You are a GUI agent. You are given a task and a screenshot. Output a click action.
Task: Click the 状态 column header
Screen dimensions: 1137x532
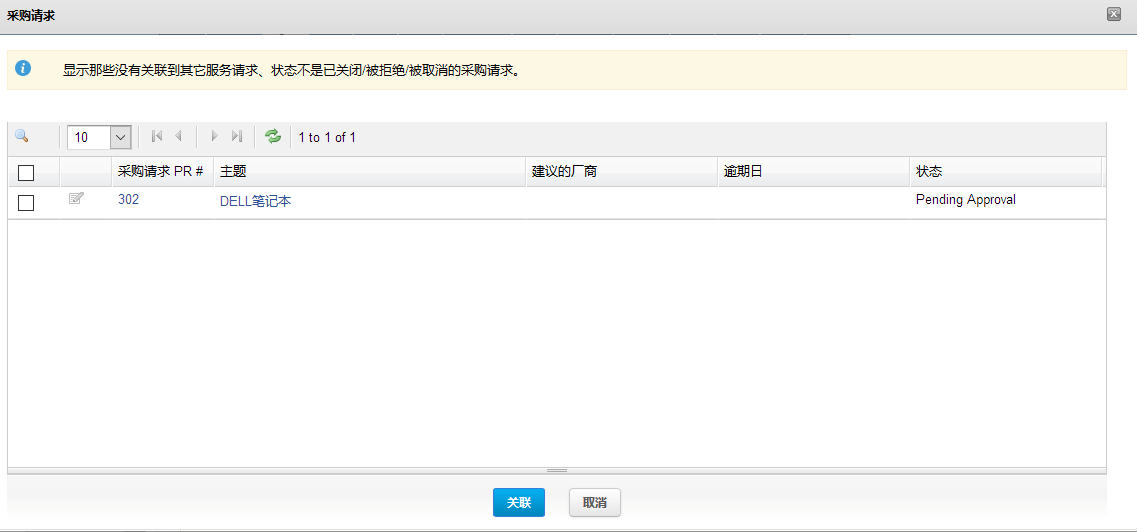[x=929, y=172]
